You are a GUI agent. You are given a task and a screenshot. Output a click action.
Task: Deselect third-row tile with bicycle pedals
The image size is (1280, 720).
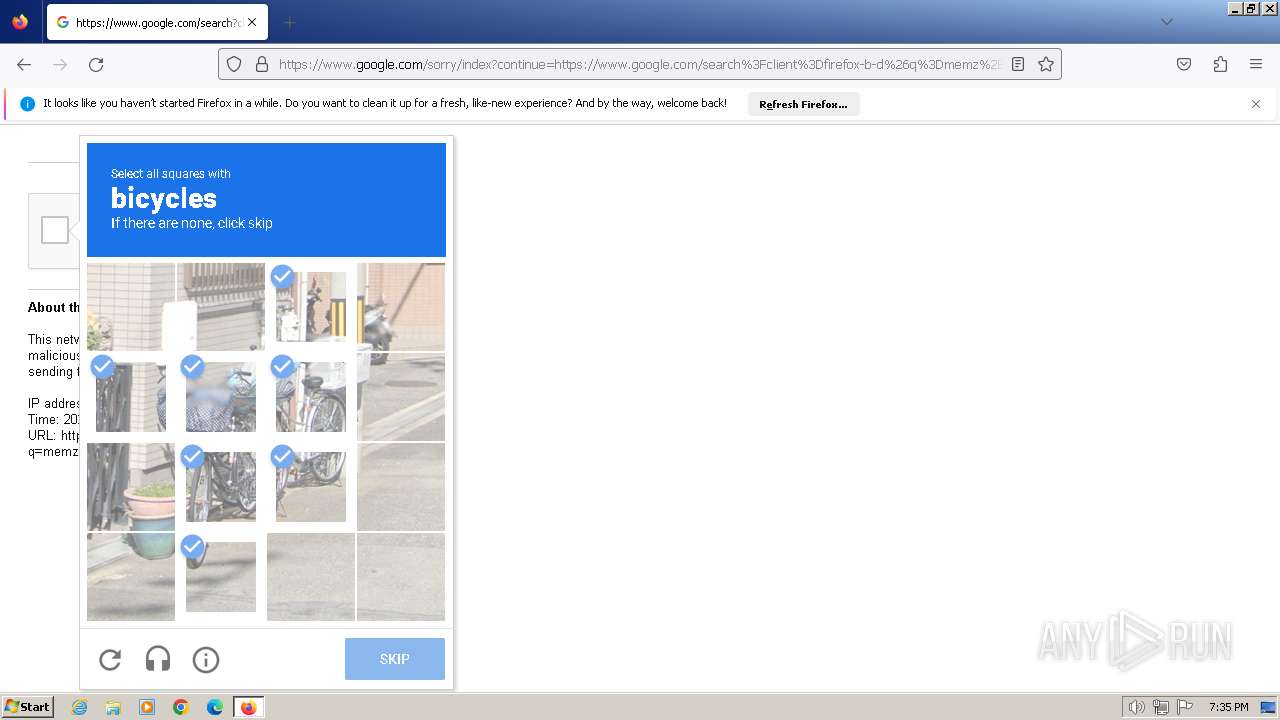(221, 487)
